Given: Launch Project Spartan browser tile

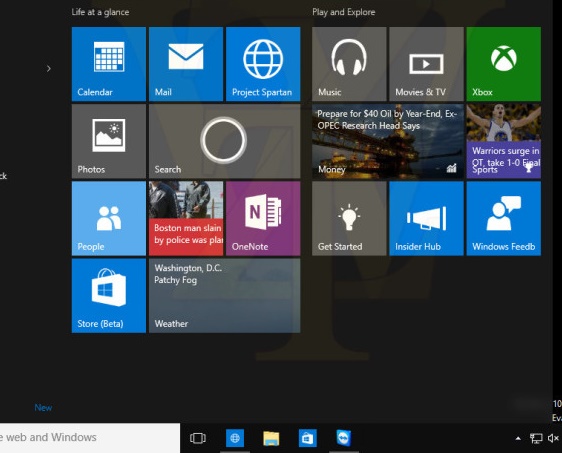Looking at the screenshot, I should click(263, 64).
